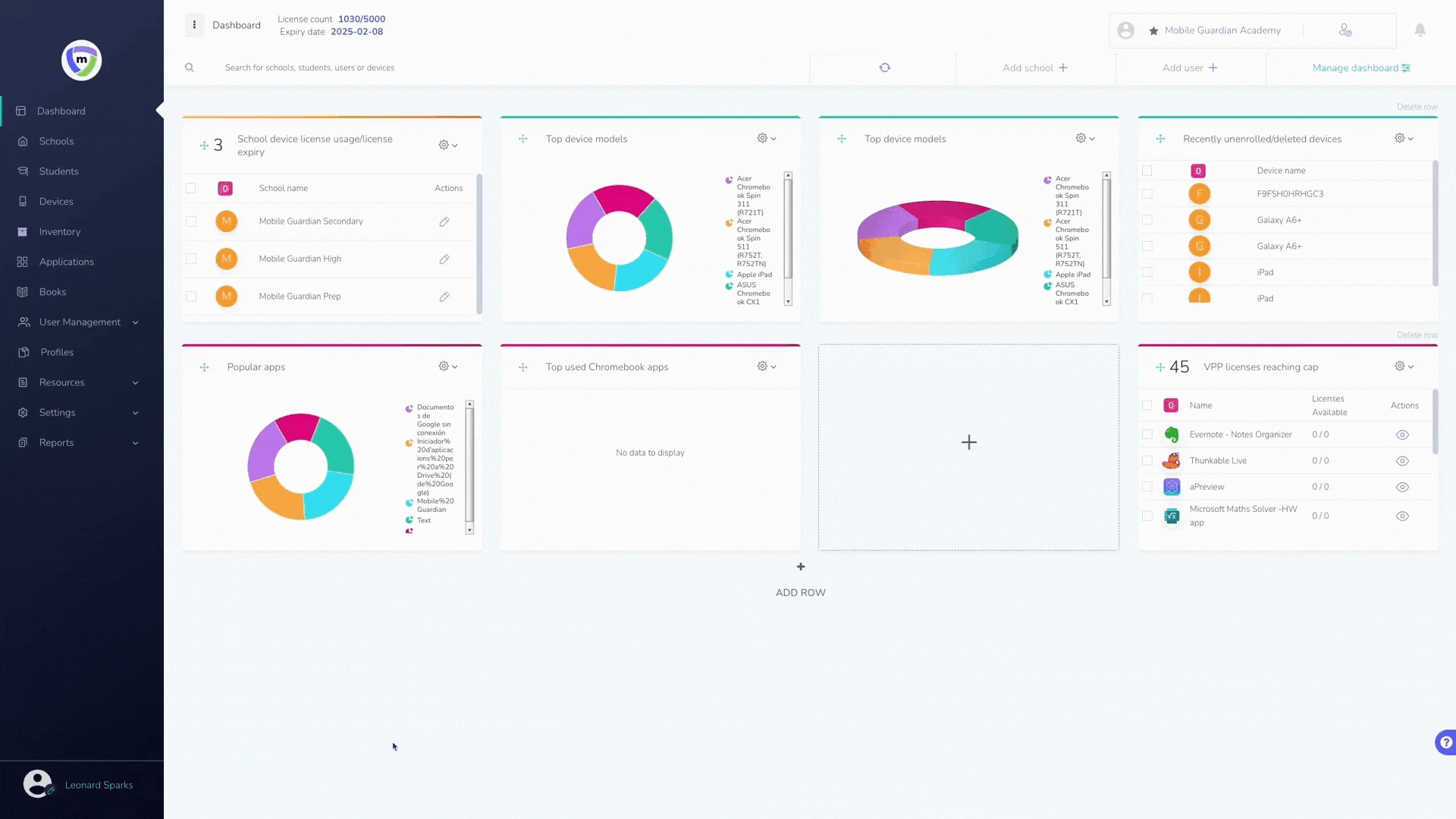The image size is (1456, 819).
Task: Go to Devices in the sidebar
Action: click(56, 202)
